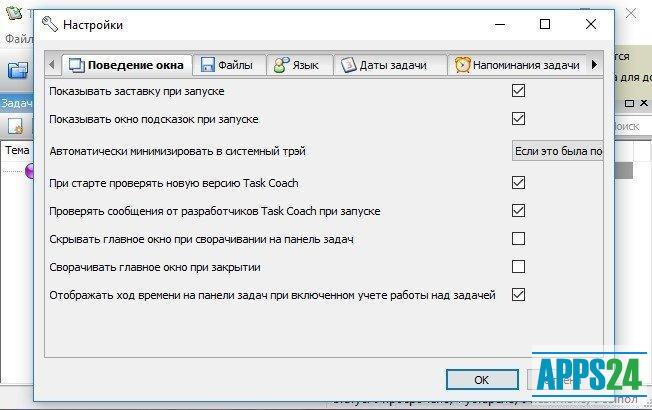Click the floppy disk icon on Файлы tab
652x410 pixels.
tap(208, 65)
